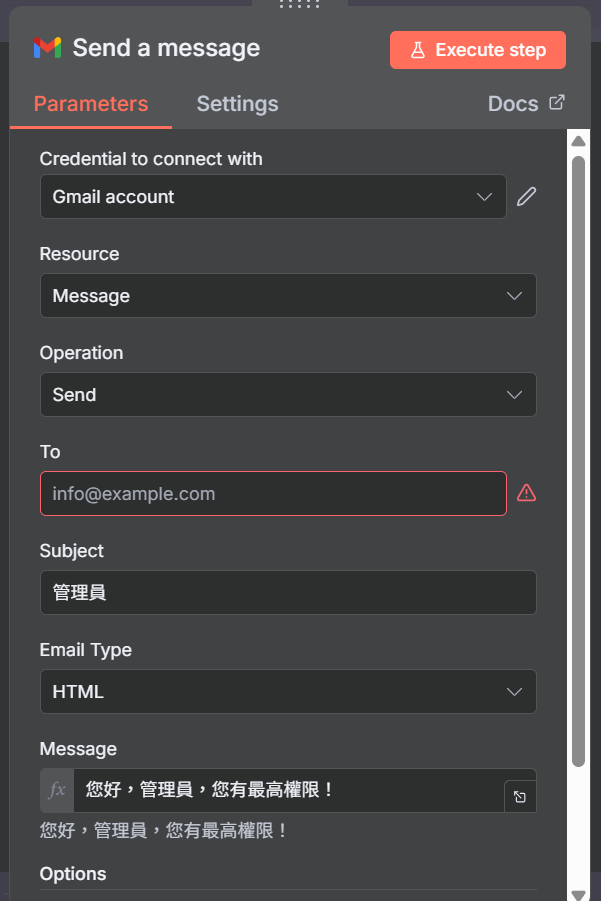
Task: Switch to the Settings tab
Action: (x=237, y=104)
